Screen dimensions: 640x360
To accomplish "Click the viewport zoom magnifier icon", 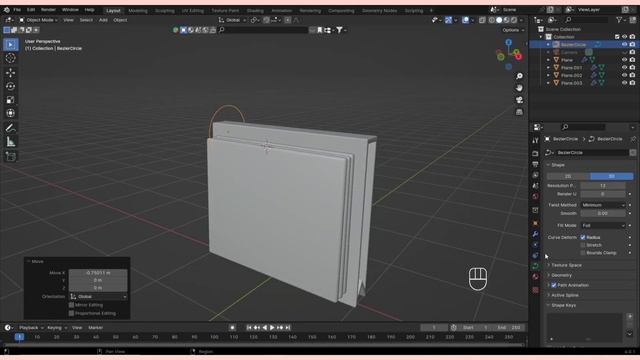I will click(519, 76).
